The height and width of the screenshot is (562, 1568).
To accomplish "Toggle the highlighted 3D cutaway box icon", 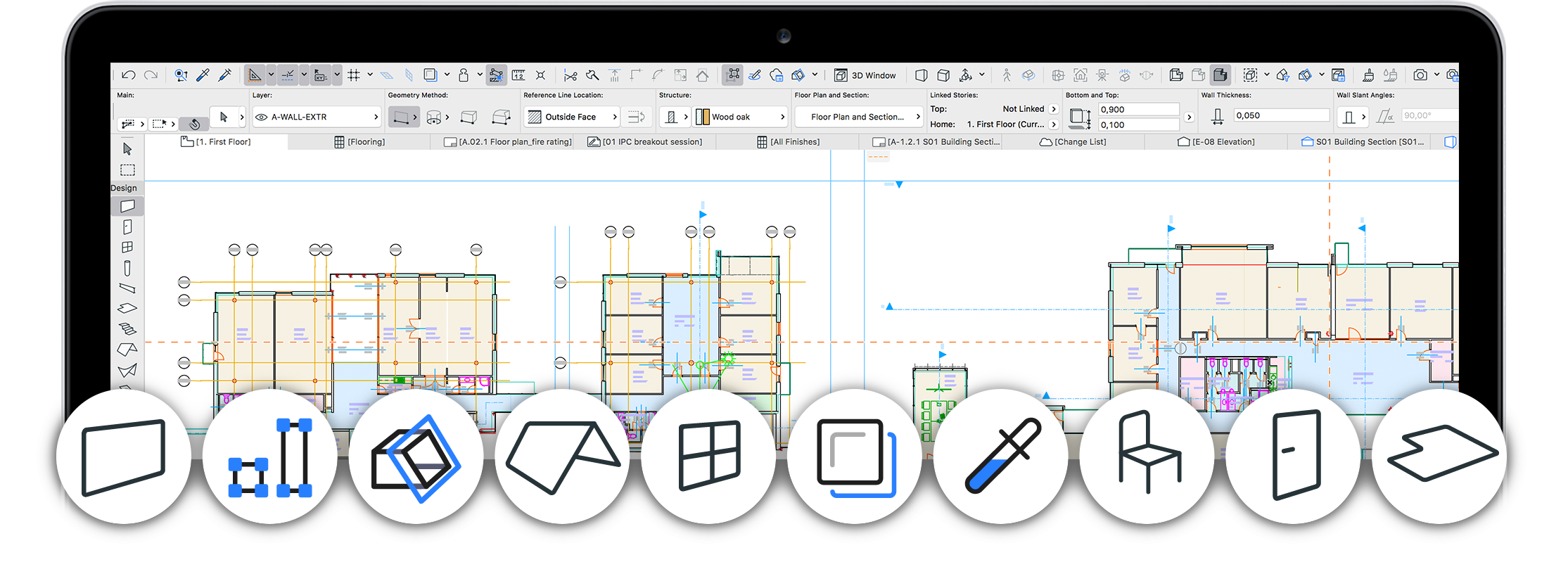I will click(1220, 75).
